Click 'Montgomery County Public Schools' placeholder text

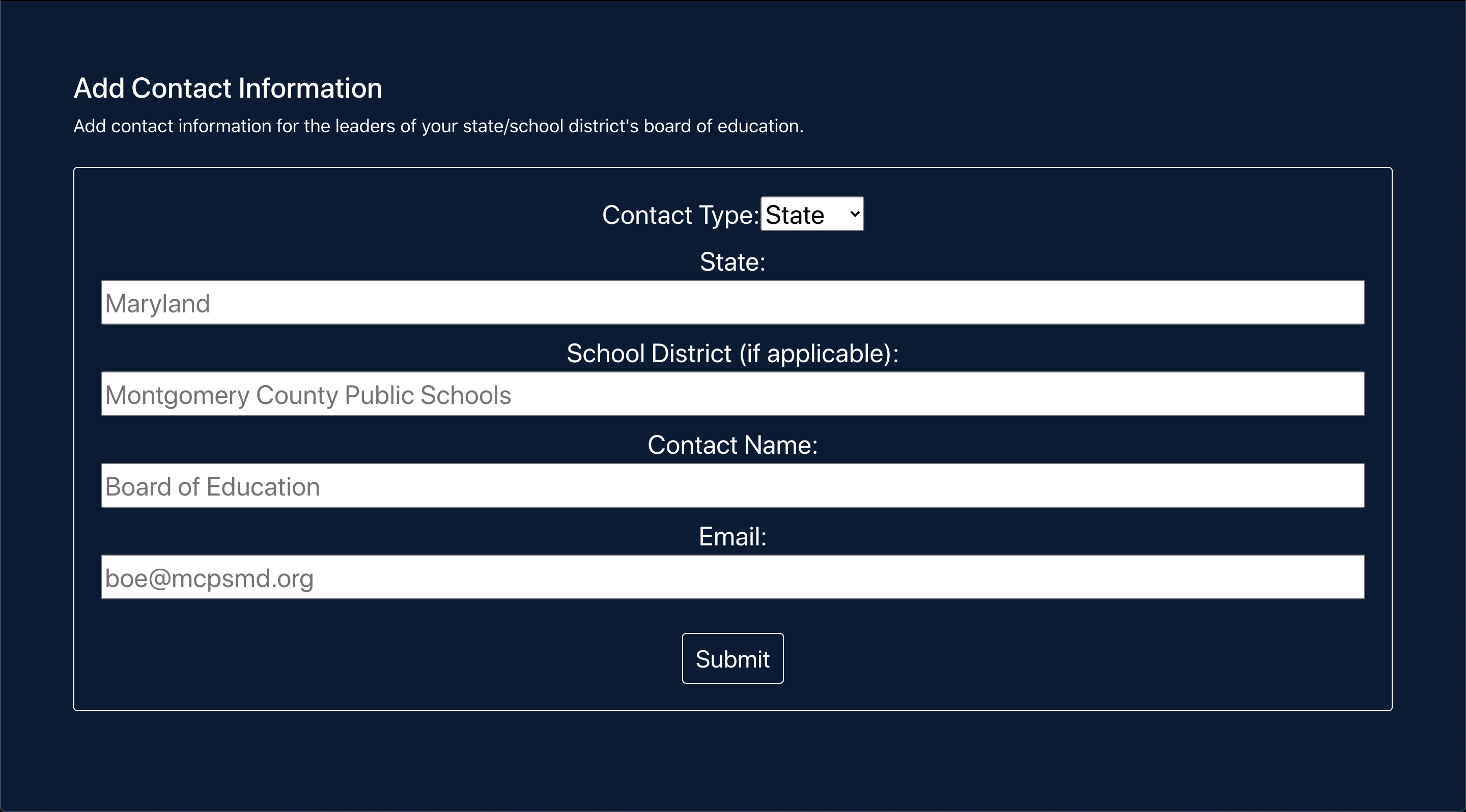[308, 395]
